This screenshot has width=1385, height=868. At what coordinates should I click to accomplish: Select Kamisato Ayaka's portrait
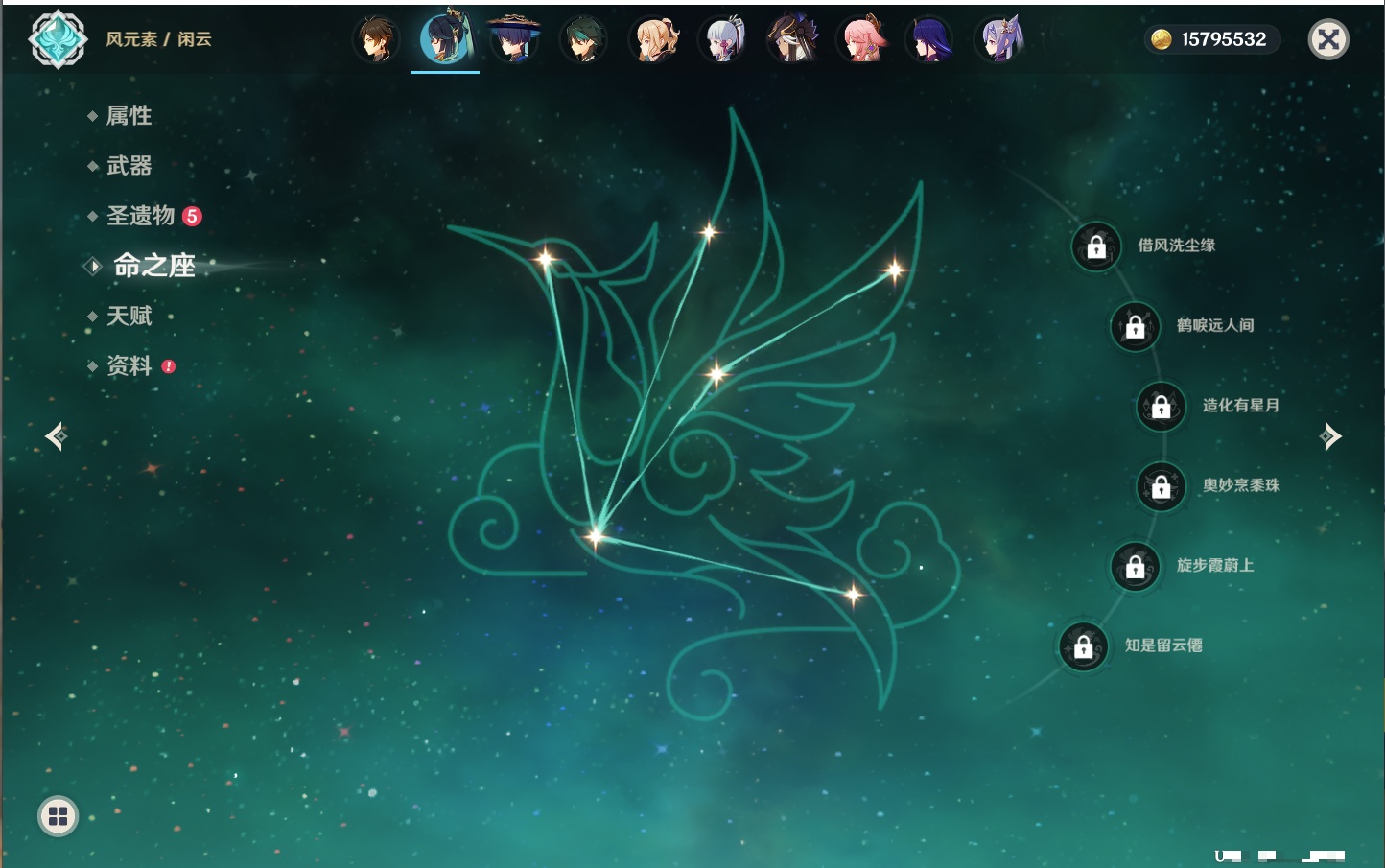(723, 40)
